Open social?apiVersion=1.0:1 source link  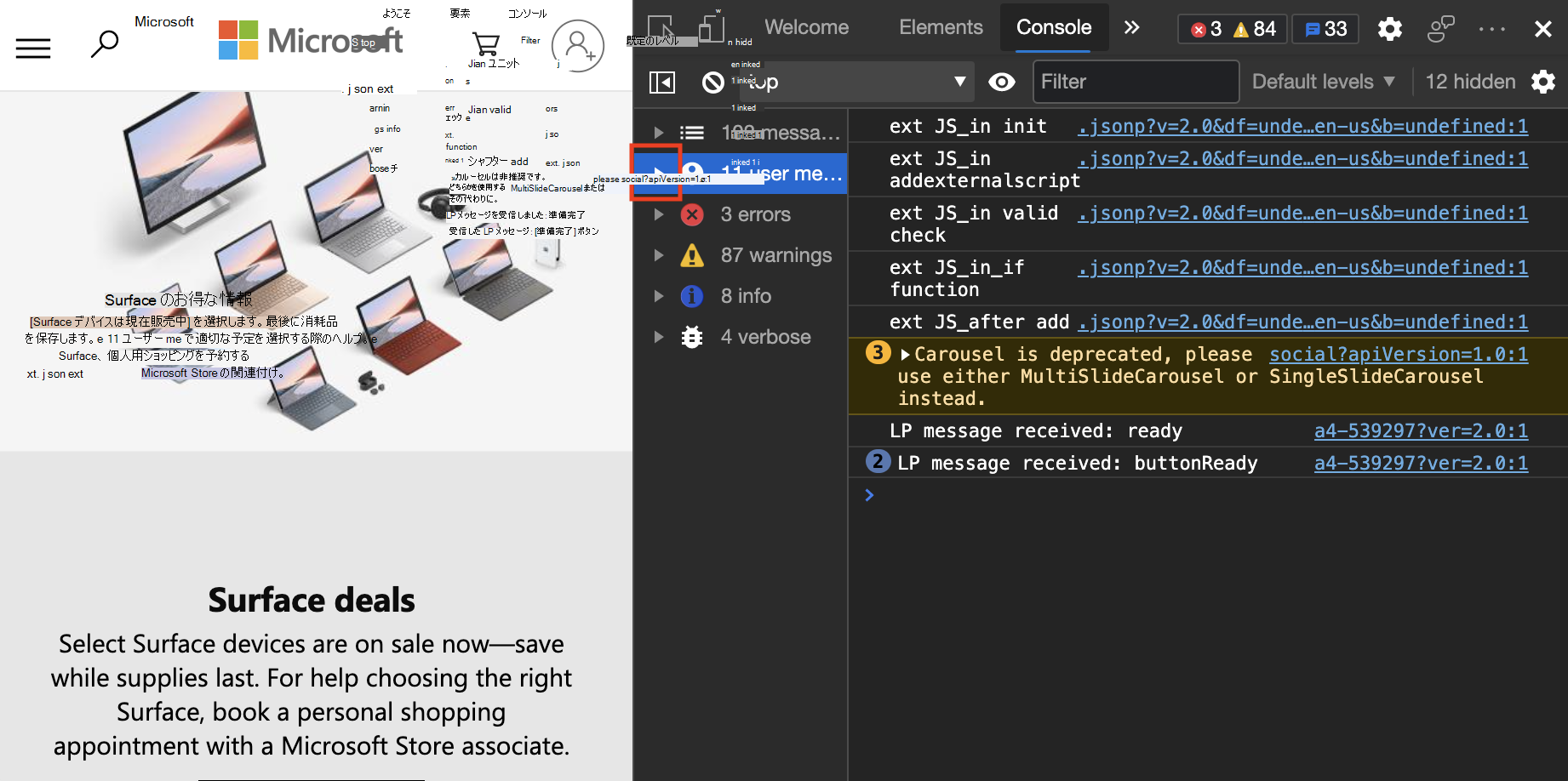click(1398, 355)
